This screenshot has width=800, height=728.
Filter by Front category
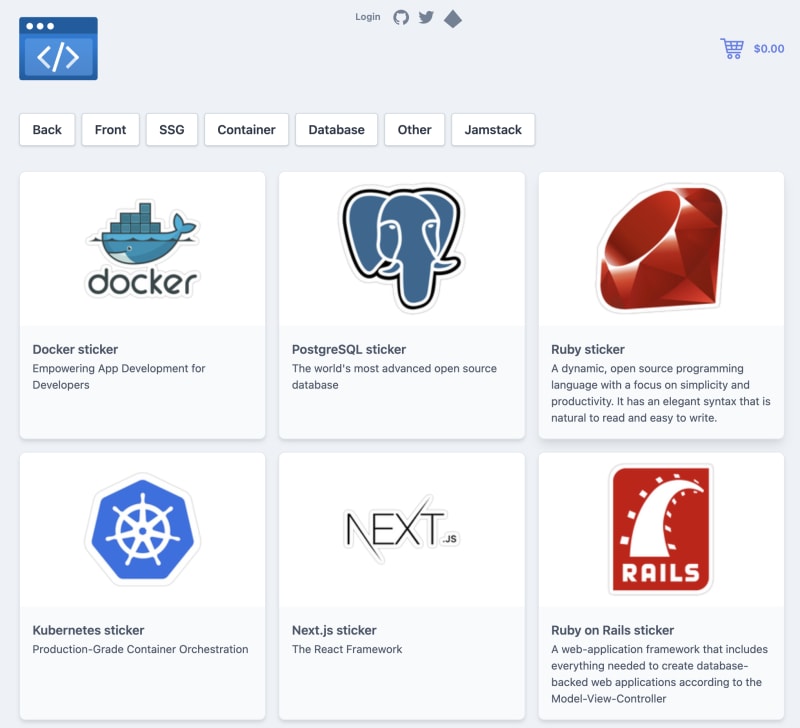coord(110,130)
